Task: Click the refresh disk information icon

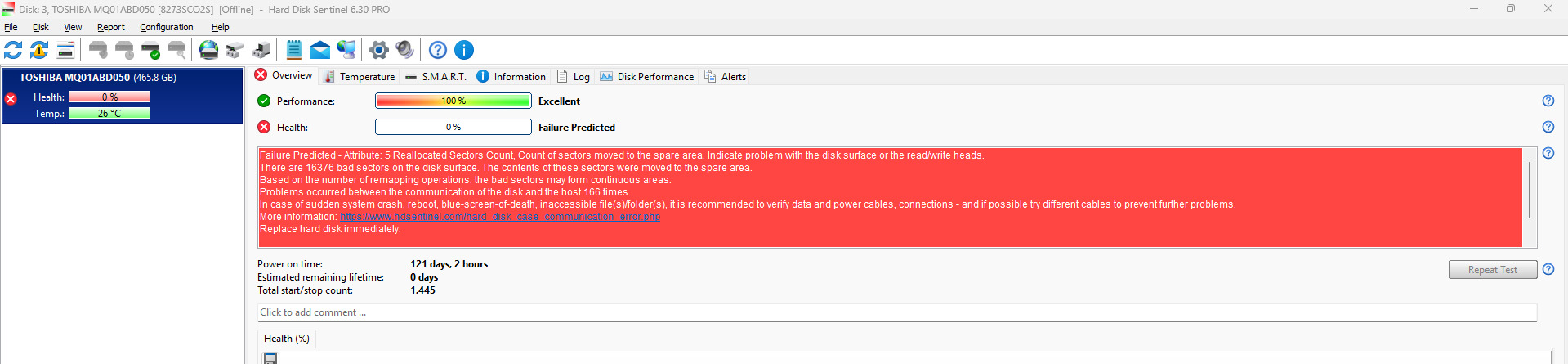Action: [x=13, y=50]
